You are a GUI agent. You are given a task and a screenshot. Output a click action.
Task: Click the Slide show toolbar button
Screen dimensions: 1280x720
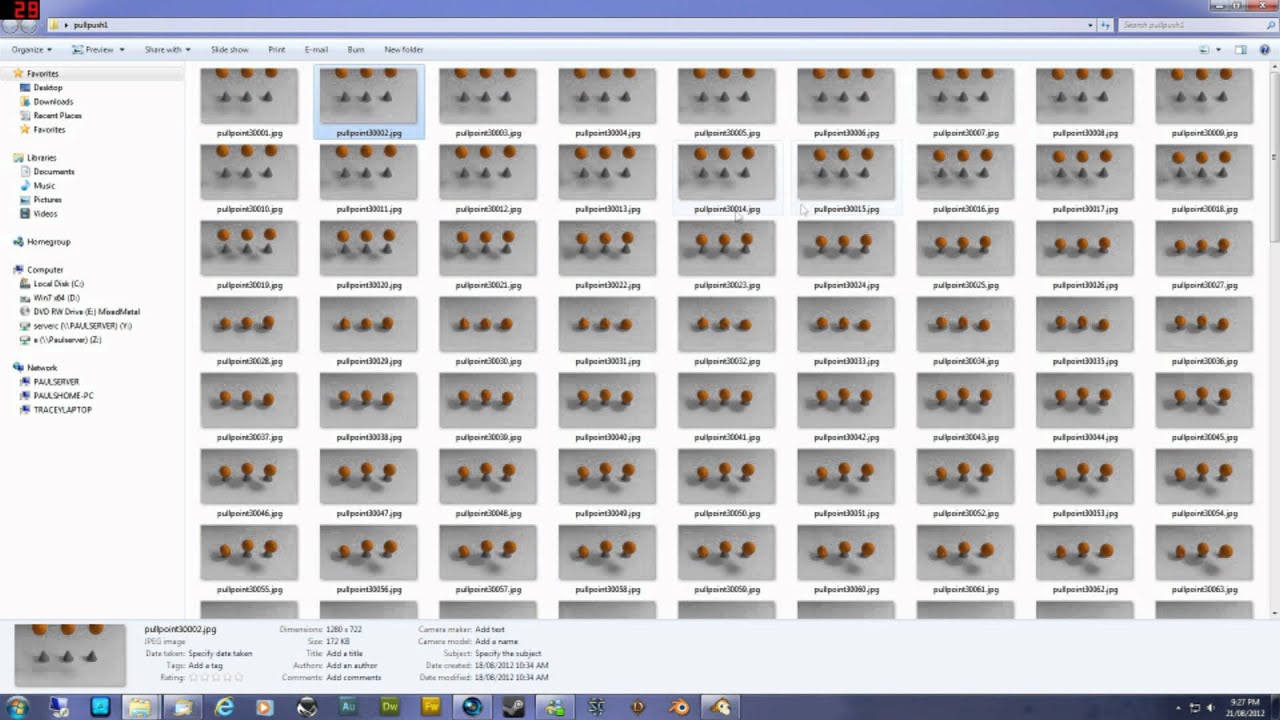click(x=229, y=49)
